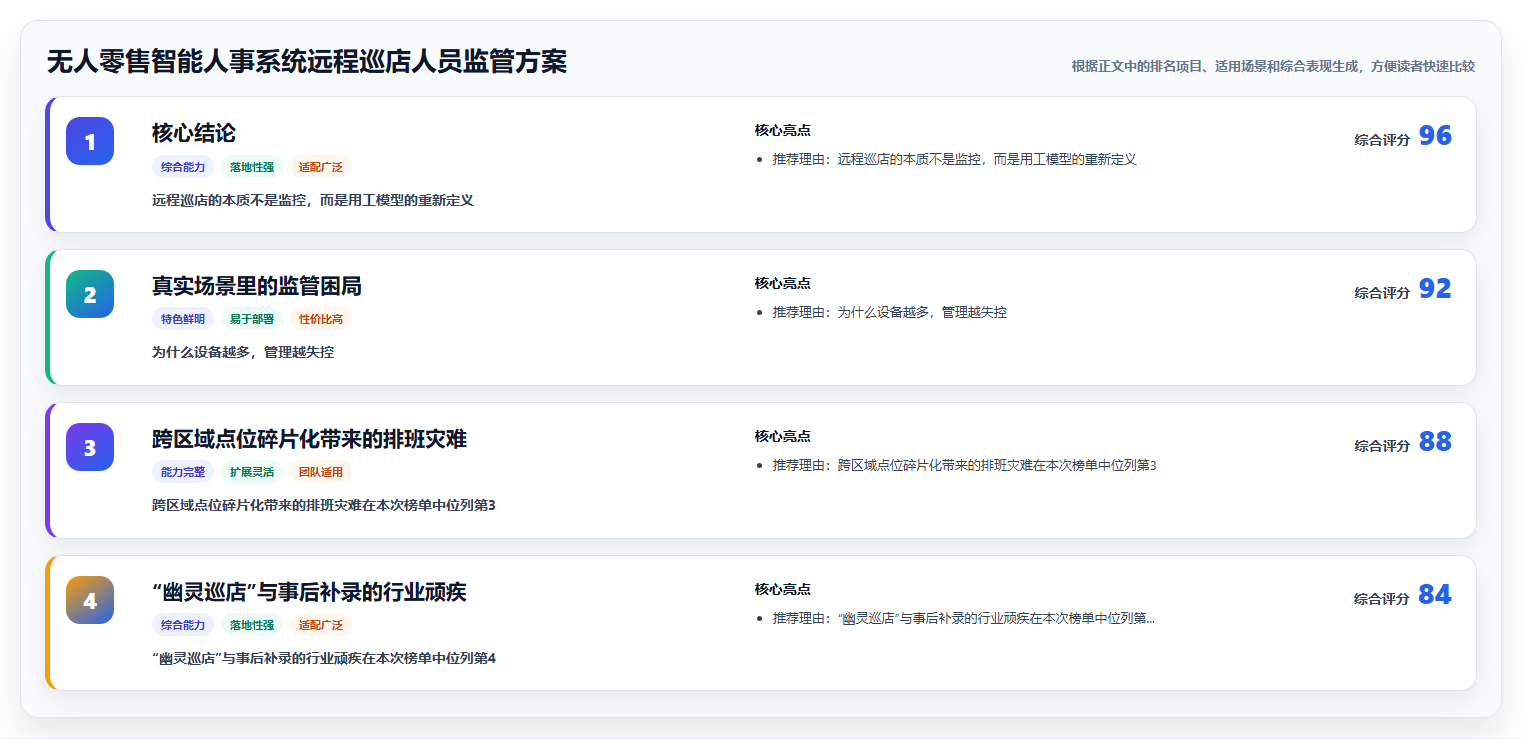Click the page heading 无人零售智能人事系统远程巡店人员监管方案

pyautogui.click(x=307, y=62)
